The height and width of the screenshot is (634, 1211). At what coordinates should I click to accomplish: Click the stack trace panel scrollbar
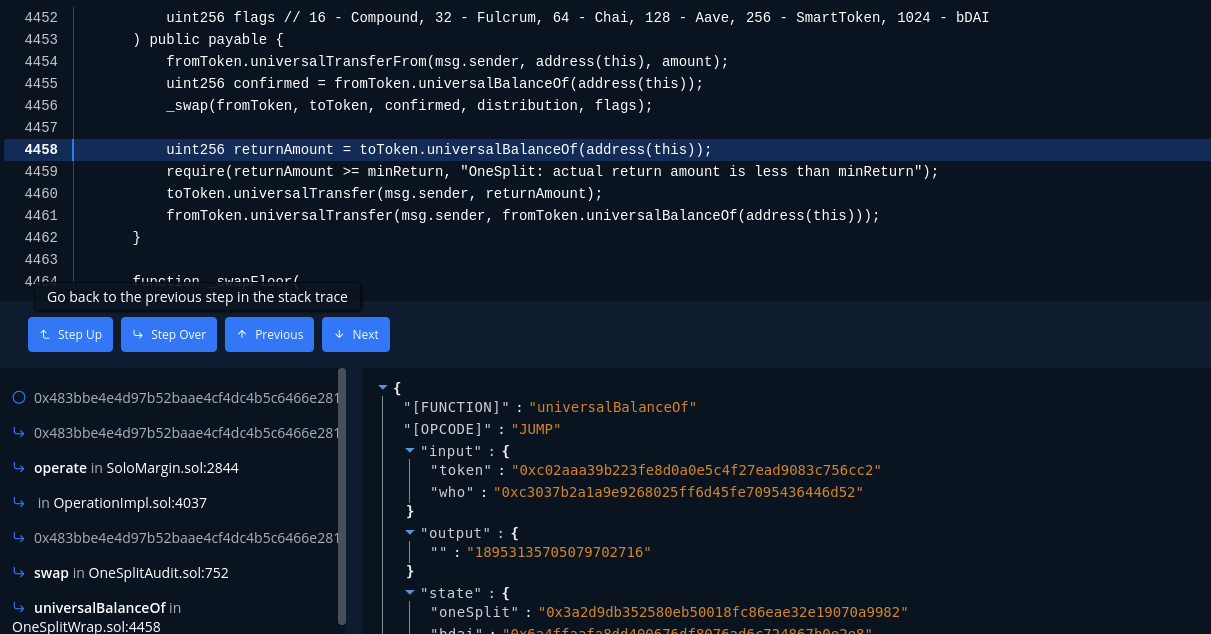[342, 495]
